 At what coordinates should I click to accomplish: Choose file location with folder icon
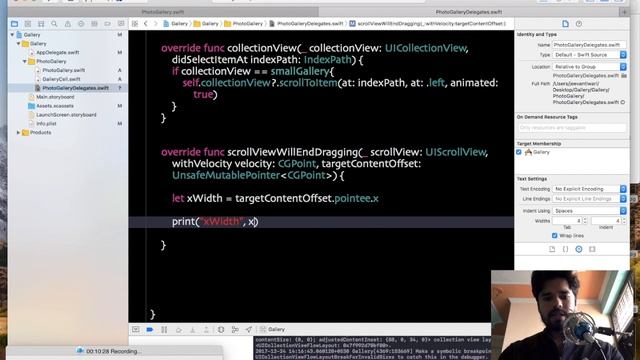point(624,76)
